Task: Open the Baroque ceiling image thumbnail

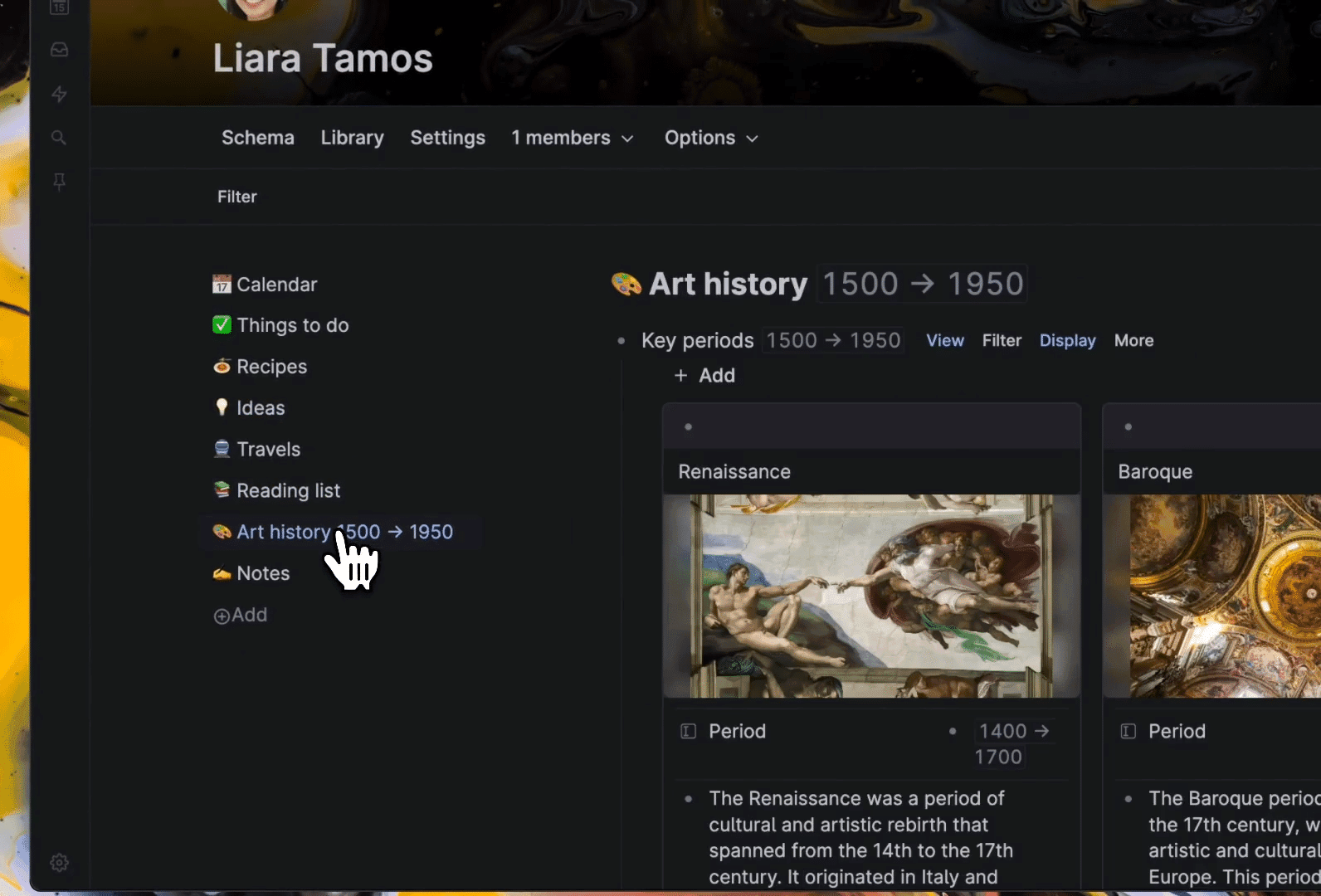Action: pyautogui.click(x=1212, y=596)
